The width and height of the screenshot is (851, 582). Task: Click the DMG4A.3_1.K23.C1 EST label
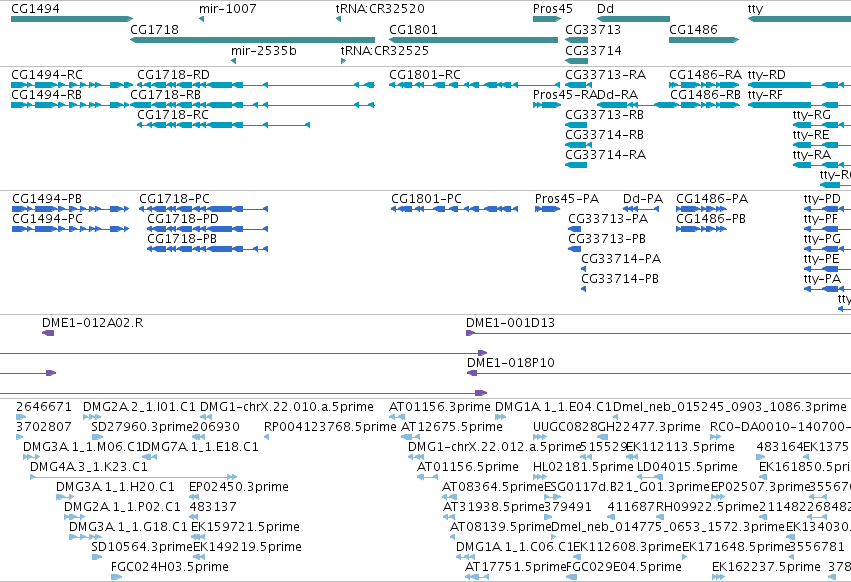point(88,466)
